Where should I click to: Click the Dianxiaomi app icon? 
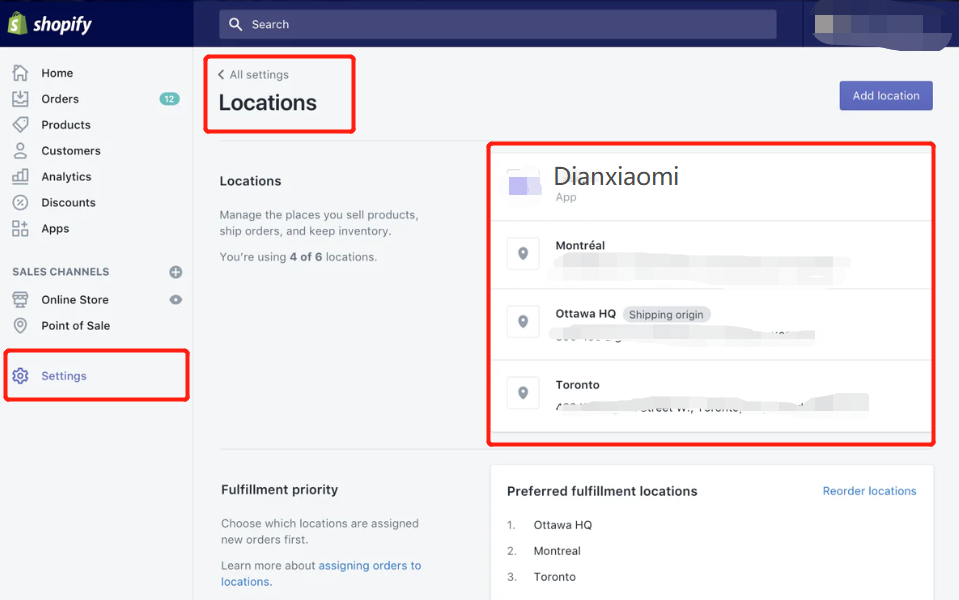(x=524, y=183)
